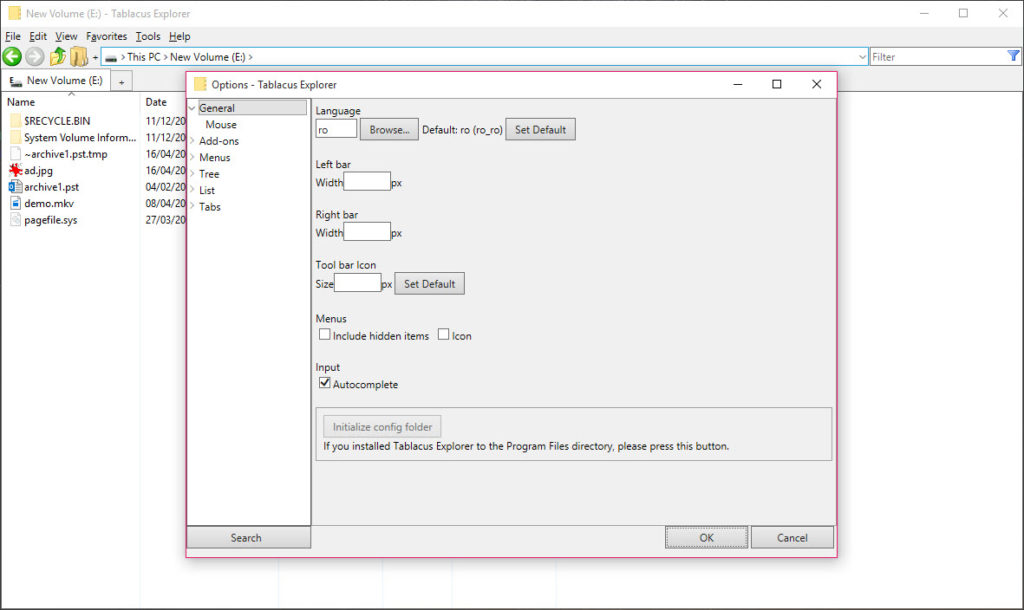
Task: Expand the Tabs options node
Action: pyautogui.click(x=192, y=206)
